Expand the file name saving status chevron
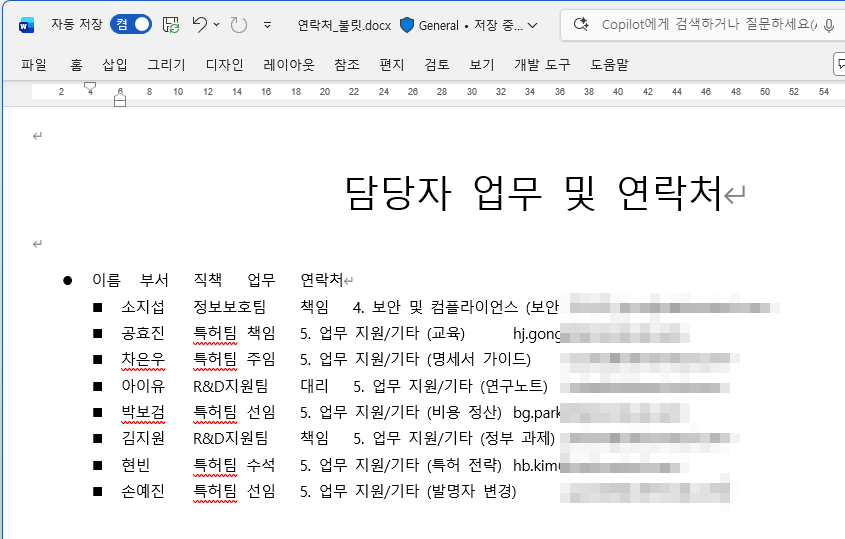 coord(532,25)
